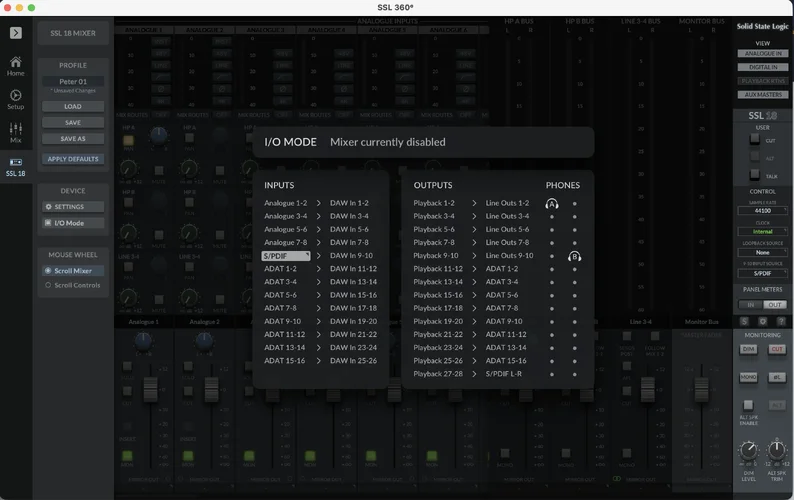
Task: Toggle the USER CUT switch
Action: 755,139
